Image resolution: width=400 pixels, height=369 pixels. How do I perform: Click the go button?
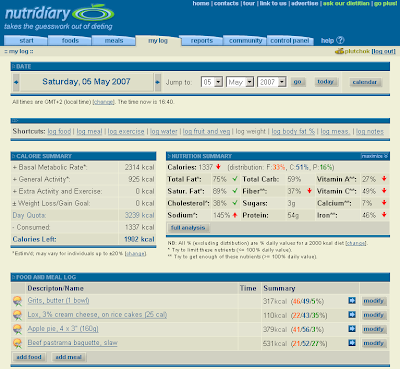(x=298, y=82)
